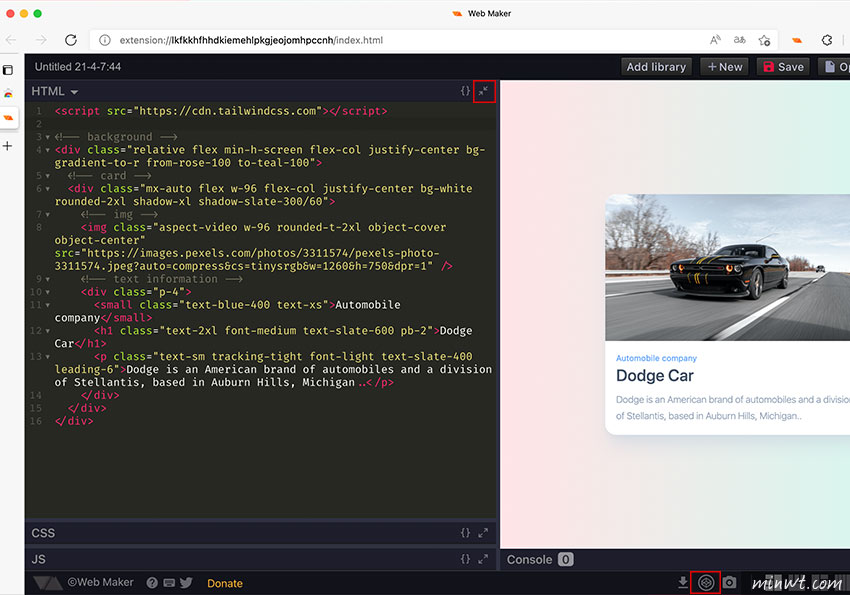Fold the p-4 div at line 10
This screenshot has height=595, width=850.
tap(48, 293)
